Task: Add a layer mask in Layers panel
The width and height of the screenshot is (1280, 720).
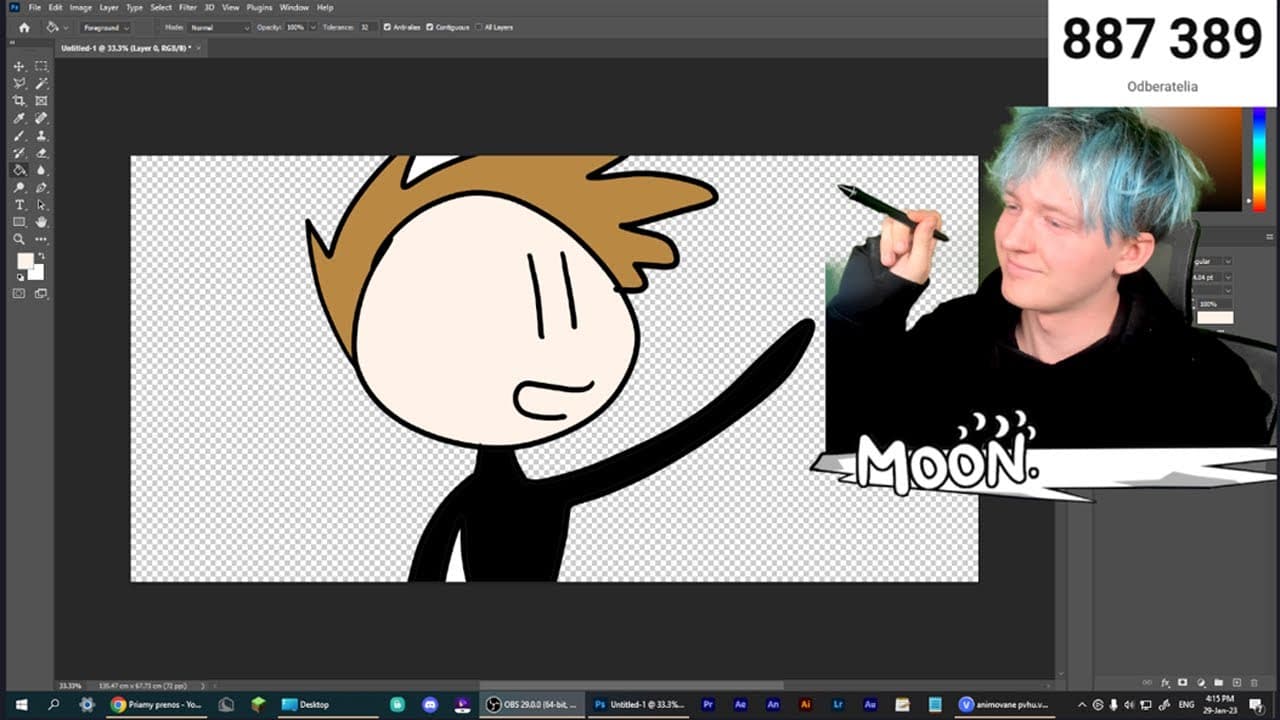Action: click(1183, 682)
